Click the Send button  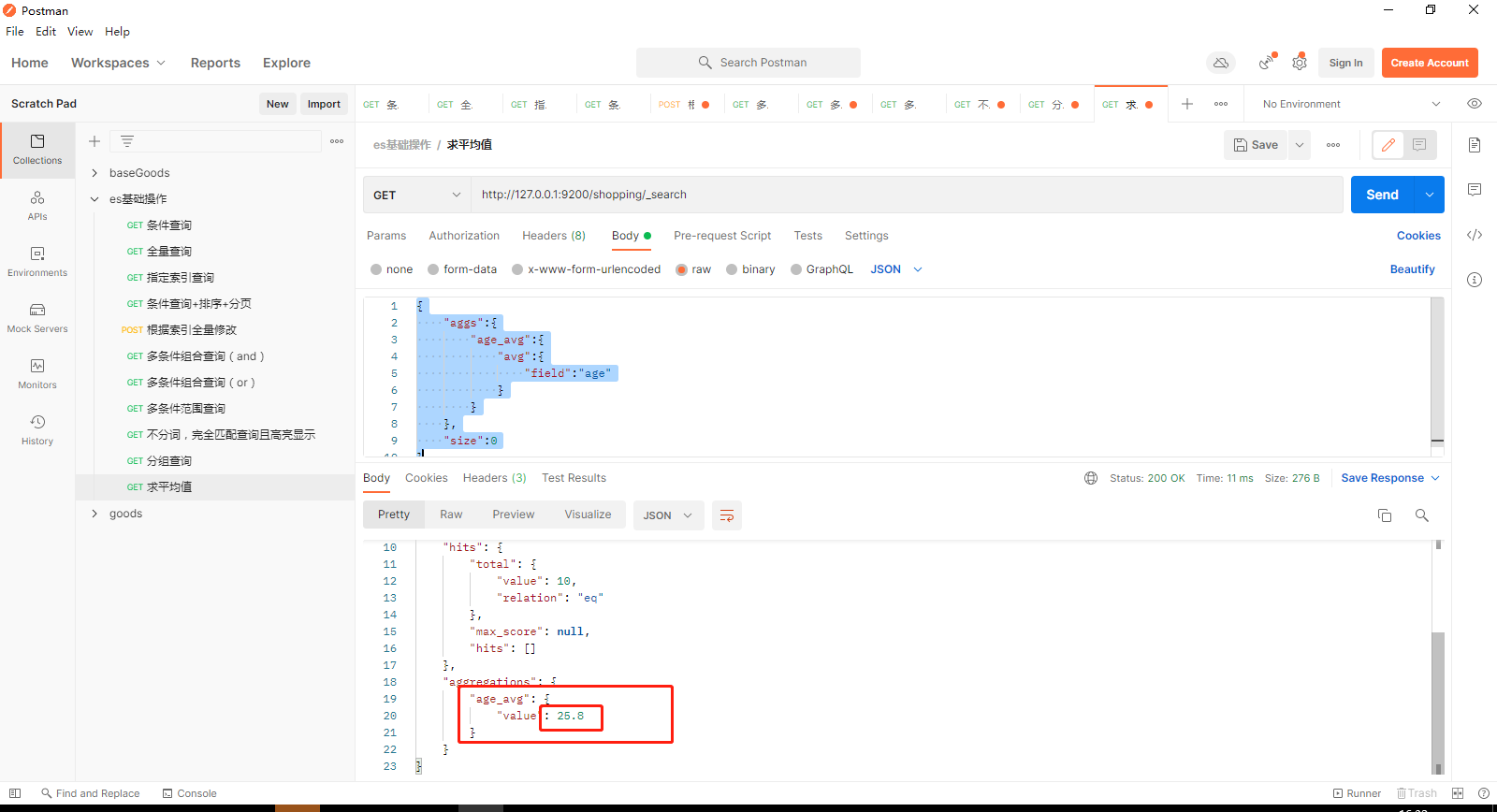point(1382,195)
